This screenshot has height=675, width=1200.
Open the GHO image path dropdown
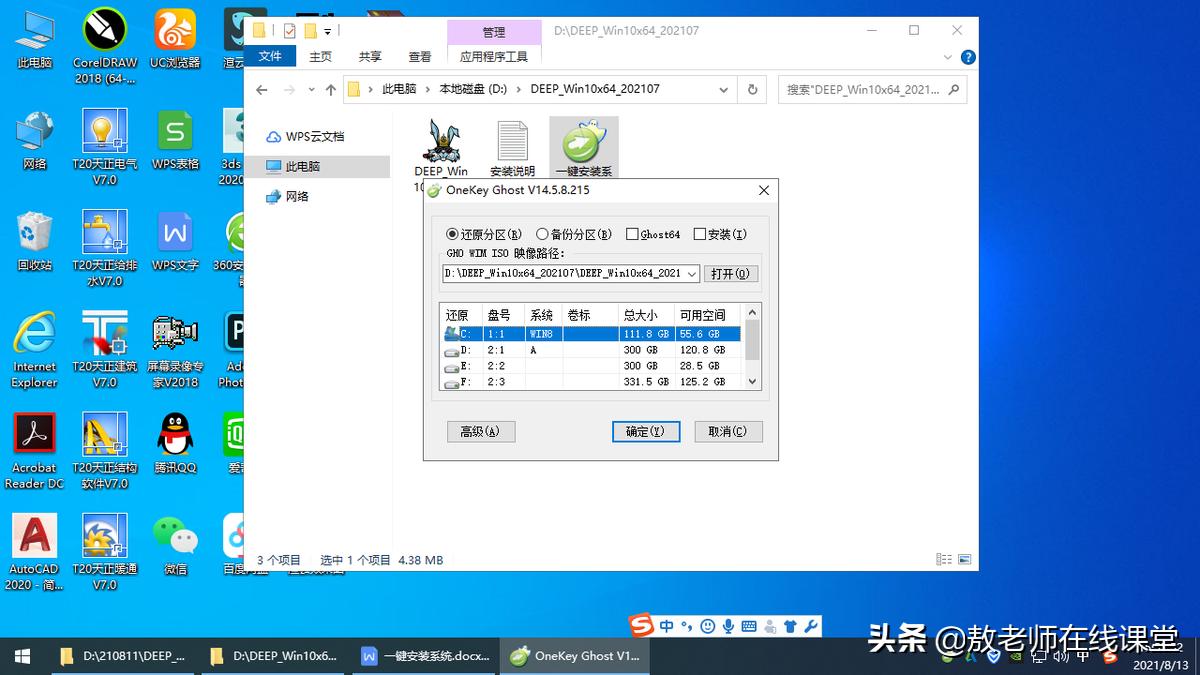(693, 273)
